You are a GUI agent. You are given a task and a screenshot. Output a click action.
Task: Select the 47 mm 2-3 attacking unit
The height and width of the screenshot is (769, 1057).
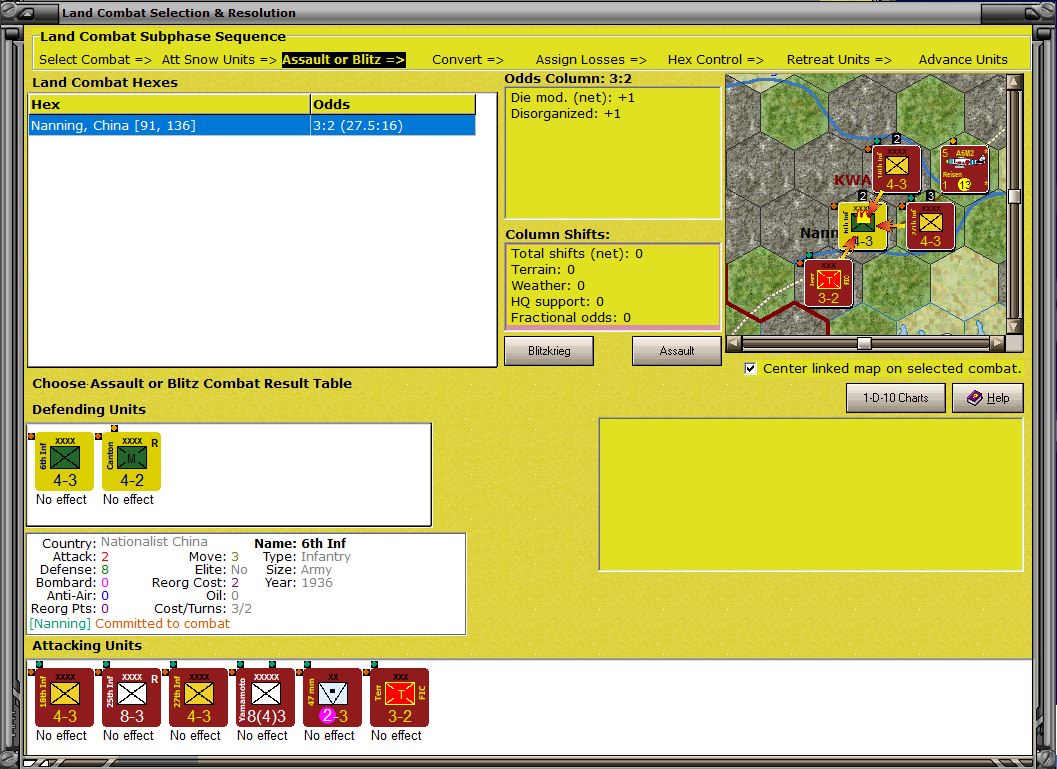click(332, 697)
